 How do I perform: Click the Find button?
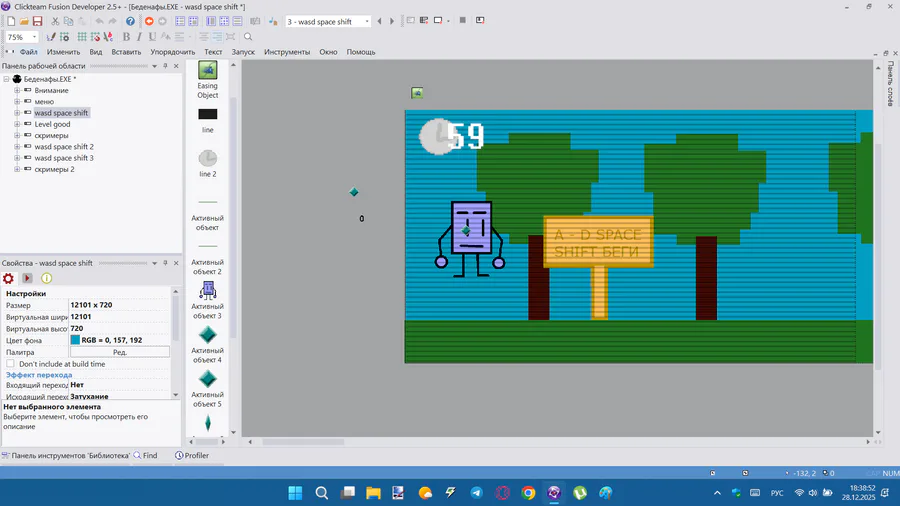(x=145, y=456)
